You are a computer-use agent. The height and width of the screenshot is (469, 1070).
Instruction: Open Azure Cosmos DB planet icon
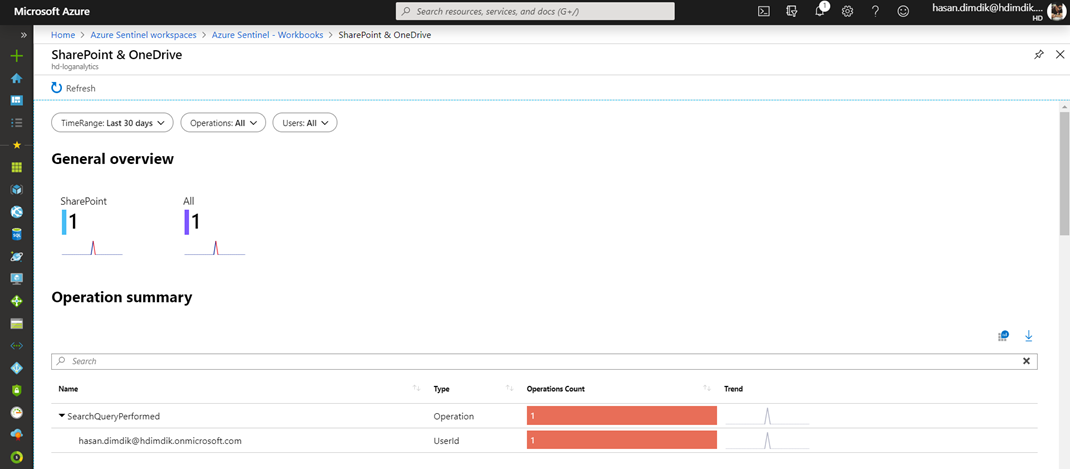click(17, 257)
